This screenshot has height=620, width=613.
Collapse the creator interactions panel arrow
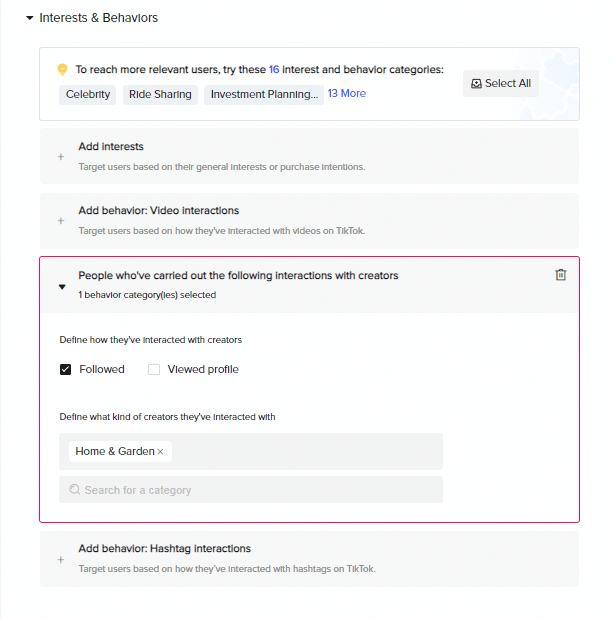[x=62, y=287]
